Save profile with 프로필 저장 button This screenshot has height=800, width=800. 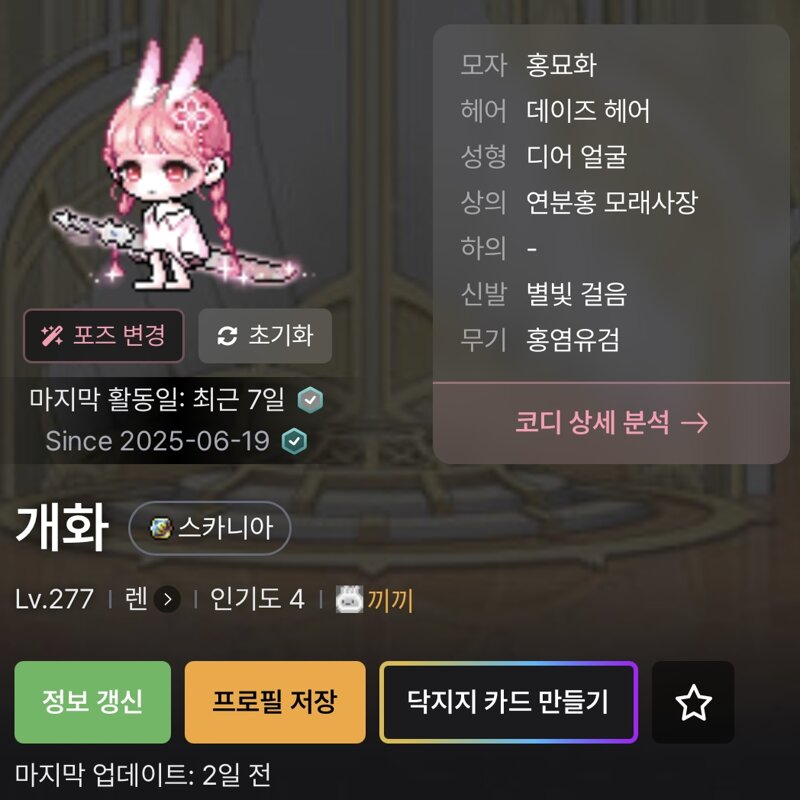pyautogui.click(x=275, y=702)
